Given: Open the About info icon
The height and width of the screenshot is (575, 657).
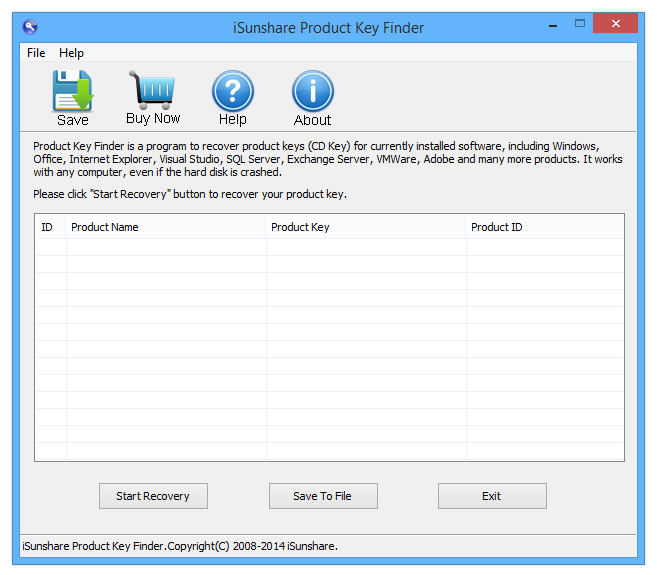Looking at the screenshot, I should (x=313, y=91).
